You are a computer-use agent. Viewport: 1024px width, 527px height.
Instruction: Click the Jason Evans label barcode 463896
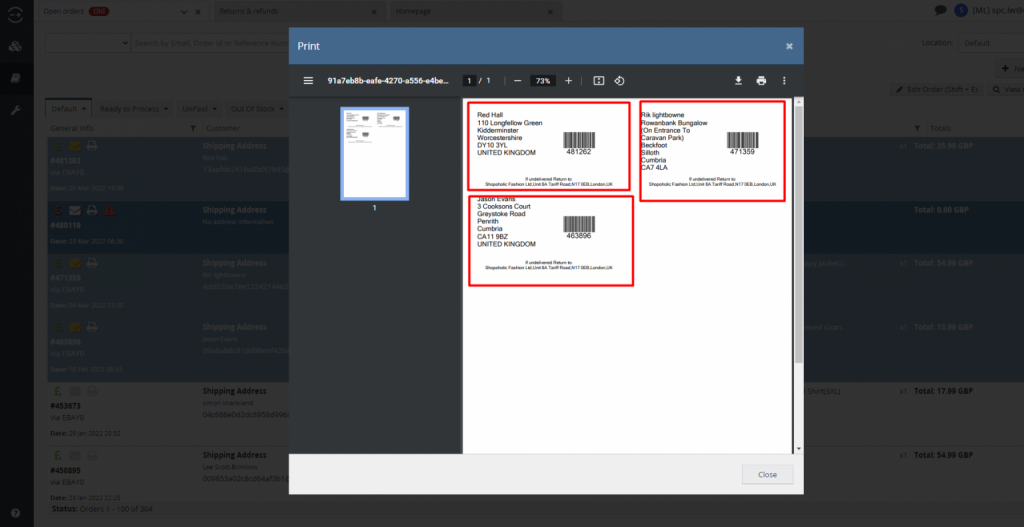(579, 227)
